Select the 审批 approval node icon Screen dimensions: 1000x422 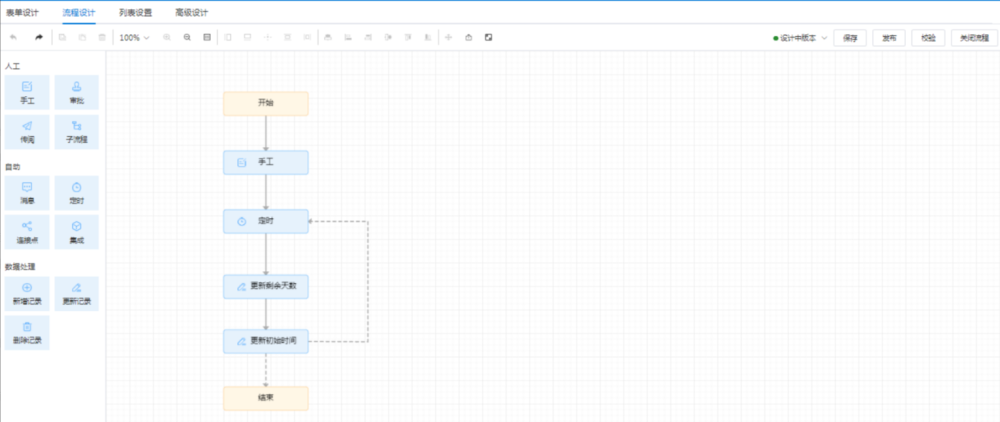(77, 87)
